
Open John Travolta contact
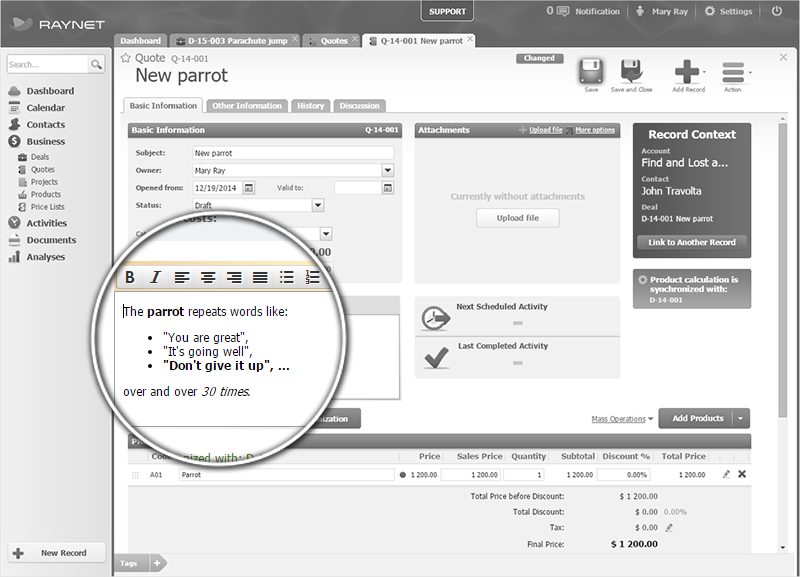[x=671, y=191]
